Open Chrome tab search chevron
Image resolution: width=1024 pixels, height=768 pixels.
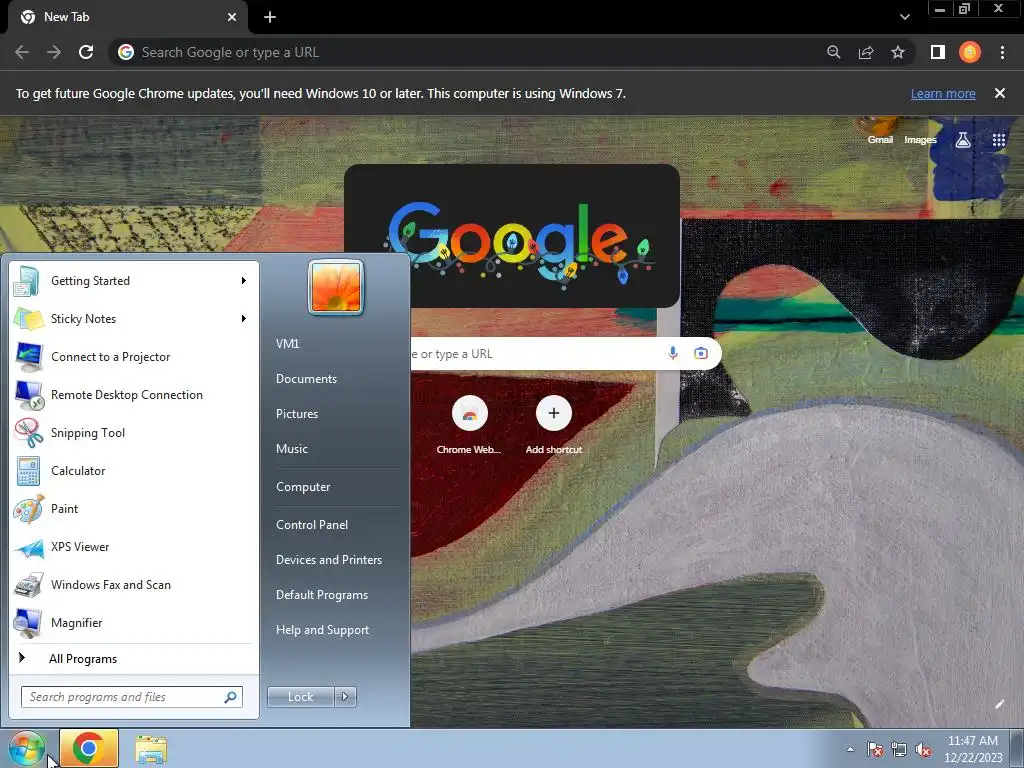point(904,17)
